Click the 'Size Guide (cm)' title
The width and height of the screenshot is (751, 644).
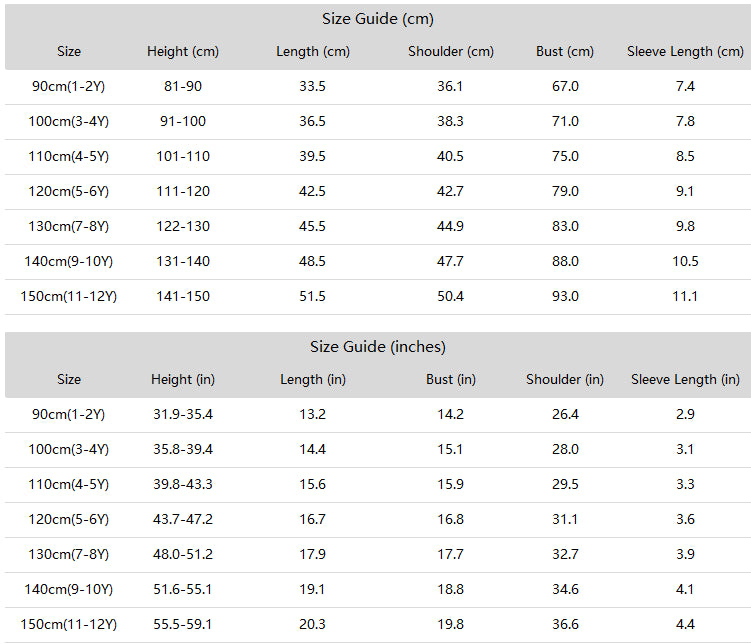coord(377,19)
